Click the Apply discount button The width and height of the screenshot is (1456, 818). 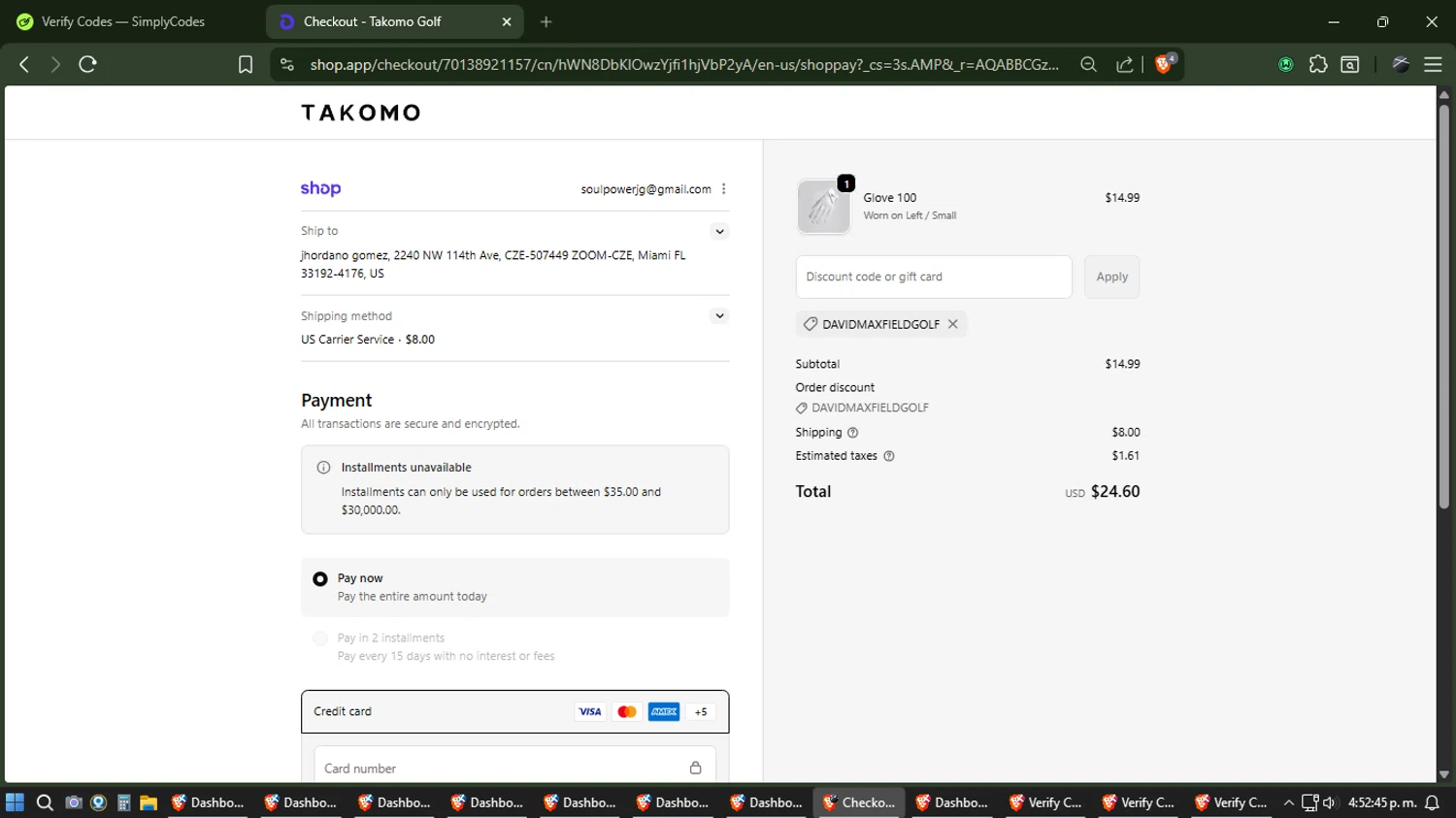(1111, 277)
